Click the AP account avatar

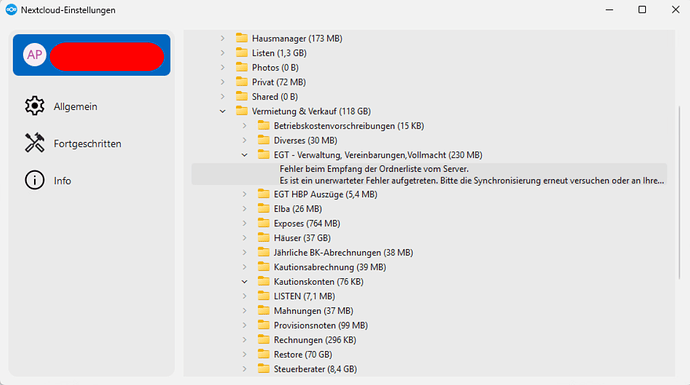click(x=35, y=55)
